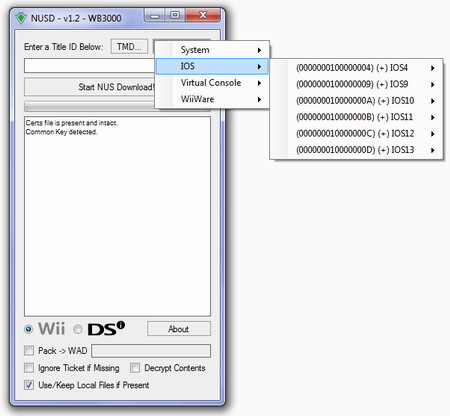The image size is (450, 416).
Task: Select the DSi radio button
Action: [78, 330]
